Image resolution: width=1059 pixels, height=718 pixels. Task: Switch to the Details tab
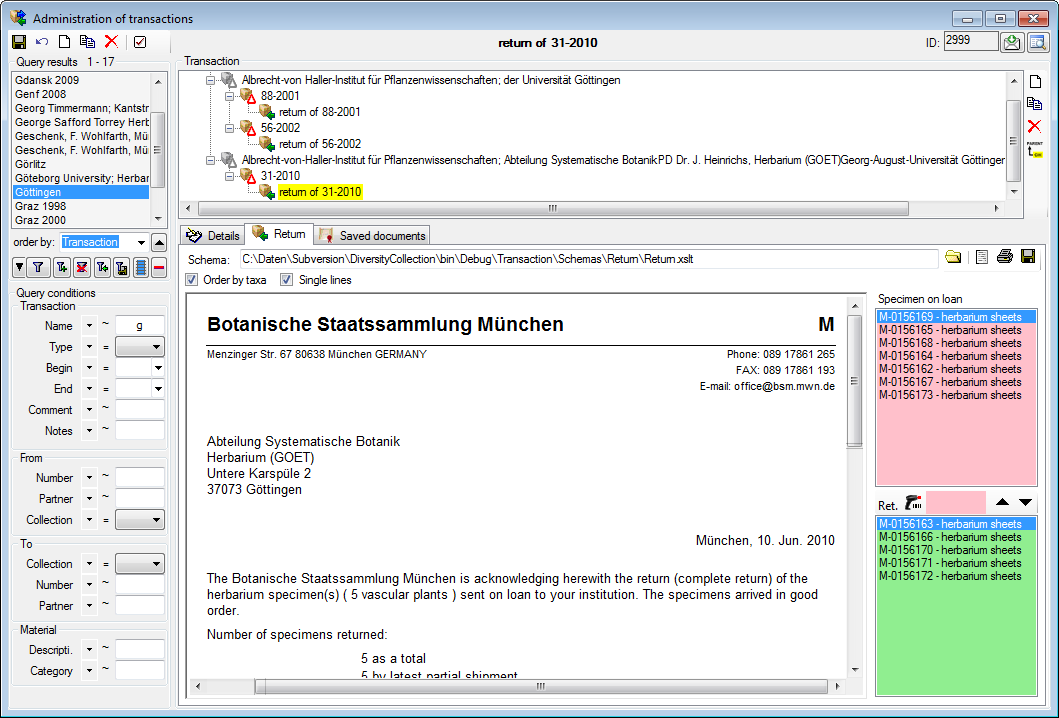click(213, 235)
